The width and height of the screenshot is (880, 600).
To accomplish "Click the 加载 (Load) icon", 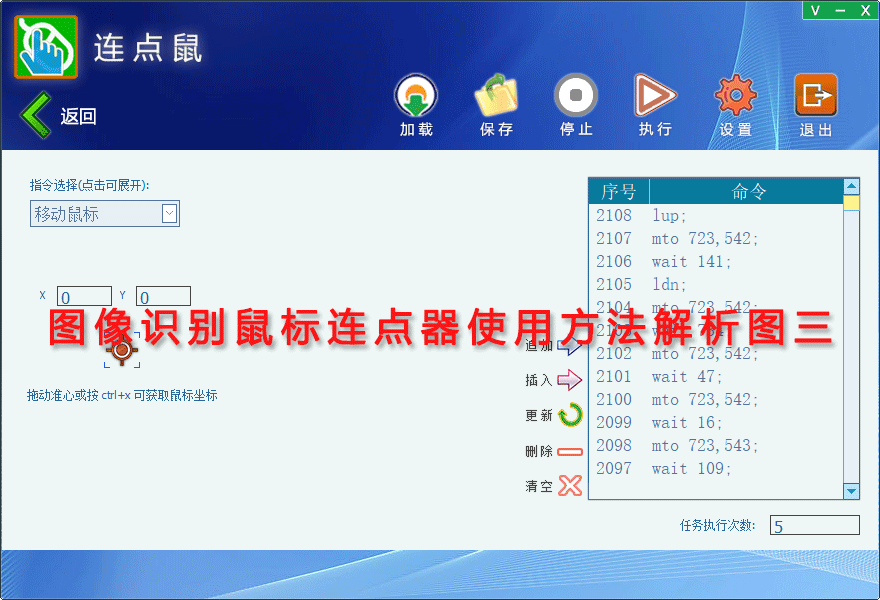I will point(415,97).
